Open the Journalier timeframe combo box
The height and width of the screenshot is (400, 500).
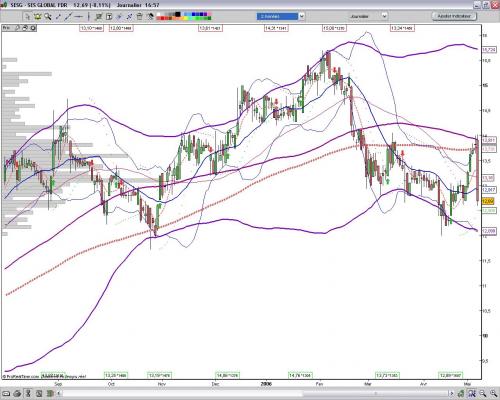point(368,16)
